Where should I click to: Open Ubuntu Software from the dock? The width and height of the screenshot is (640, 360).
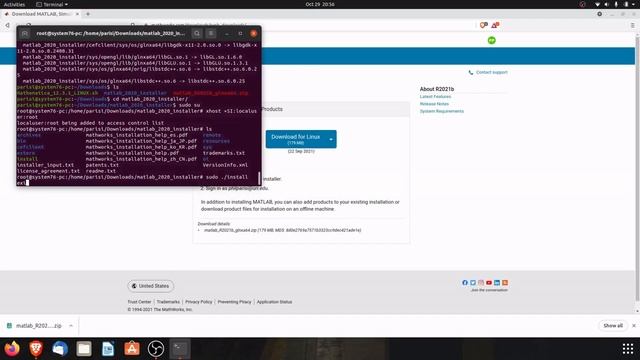(x=132, y=349)
